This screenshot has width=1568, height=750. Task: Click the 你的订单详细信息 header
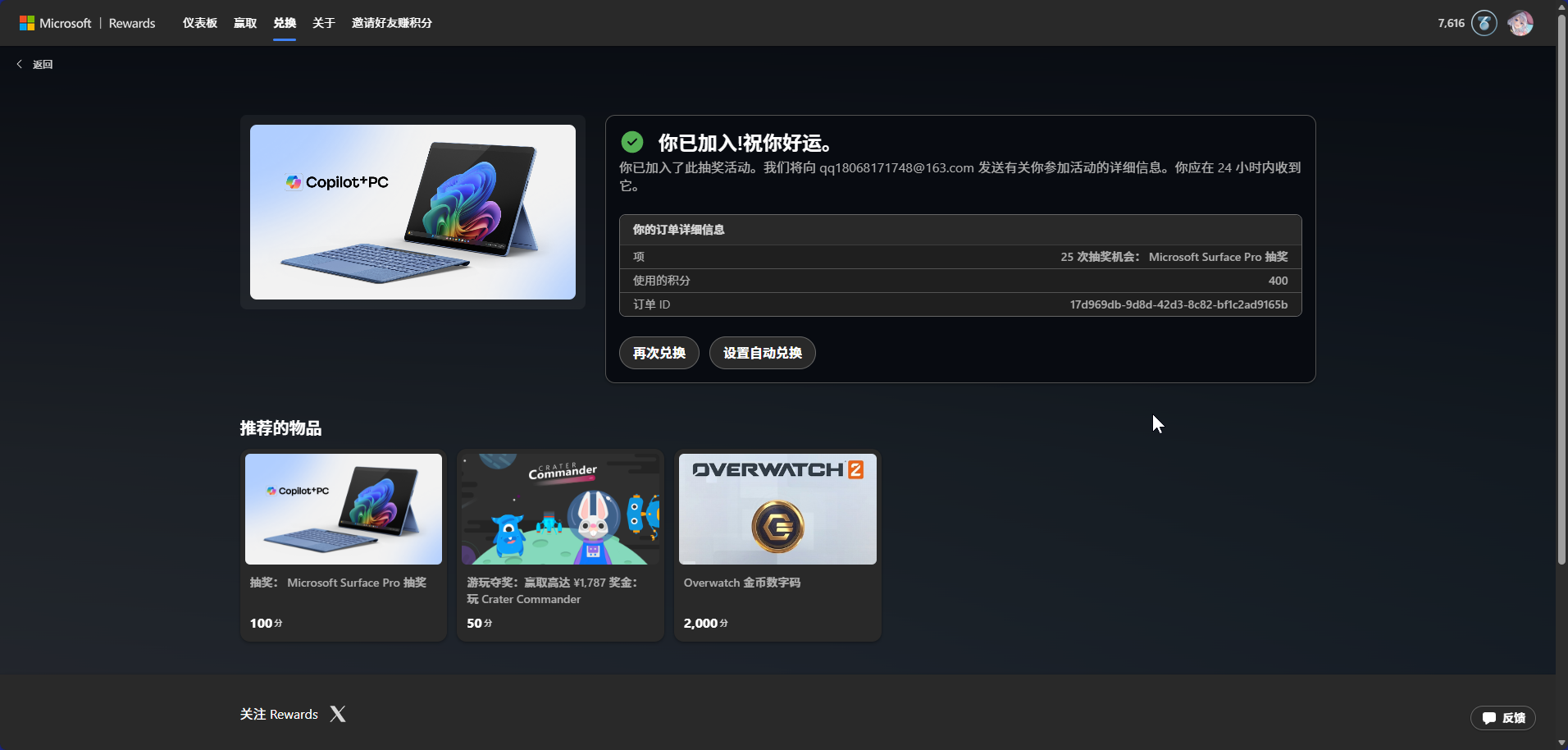tap(678, 230)
